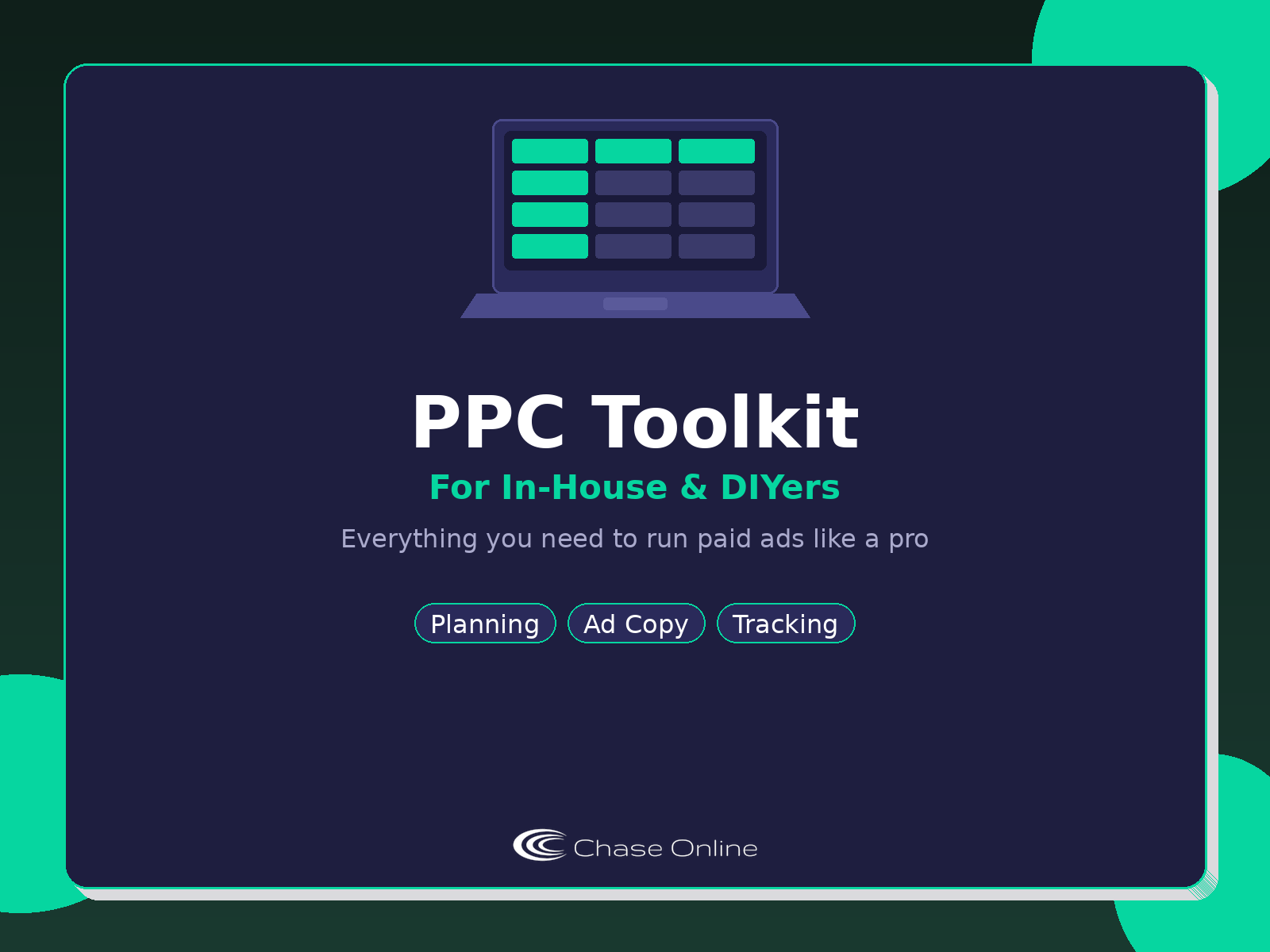This screenshot has width=1270, height=952.
Task: Toggle the Tracking pill
Action: click(x=786, y=624)
